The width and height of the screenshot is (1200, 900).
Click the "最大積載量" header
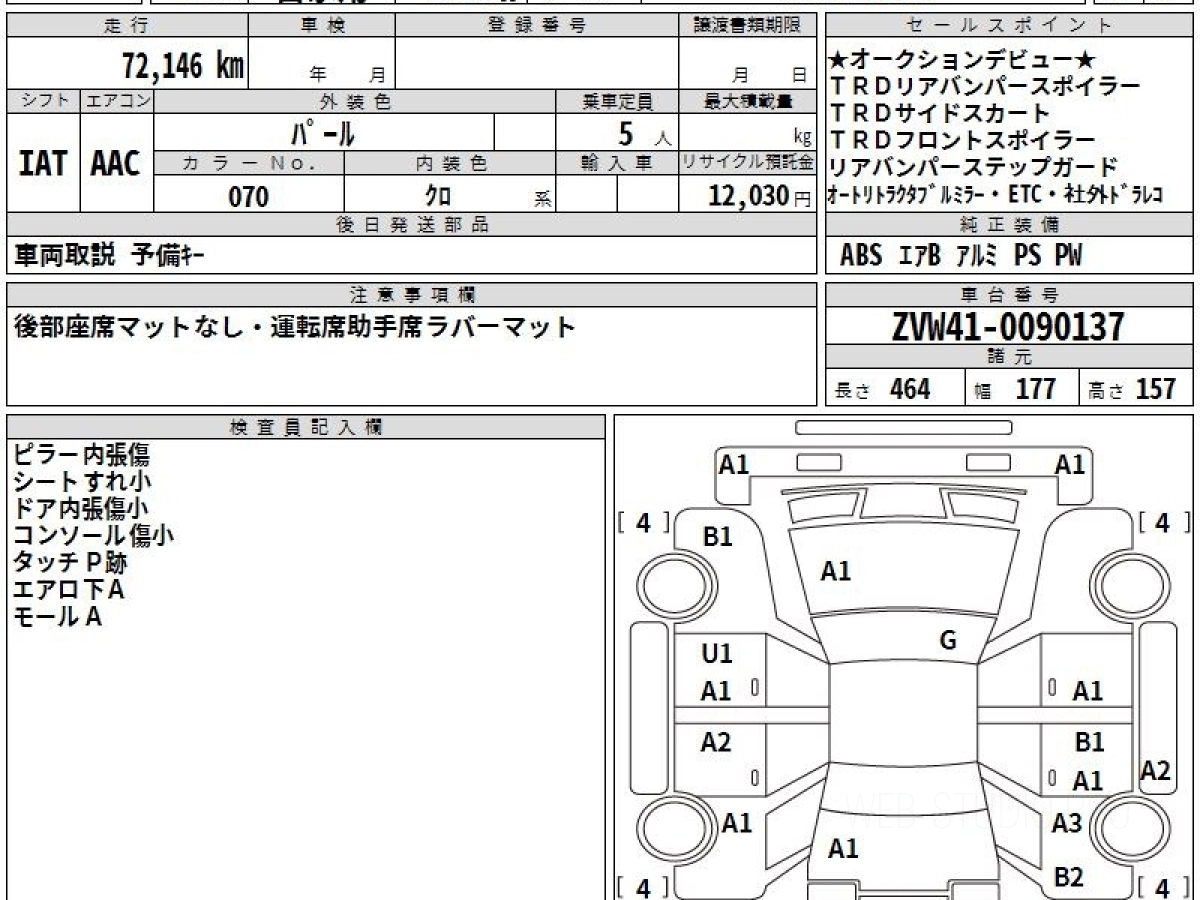(749, 101)
